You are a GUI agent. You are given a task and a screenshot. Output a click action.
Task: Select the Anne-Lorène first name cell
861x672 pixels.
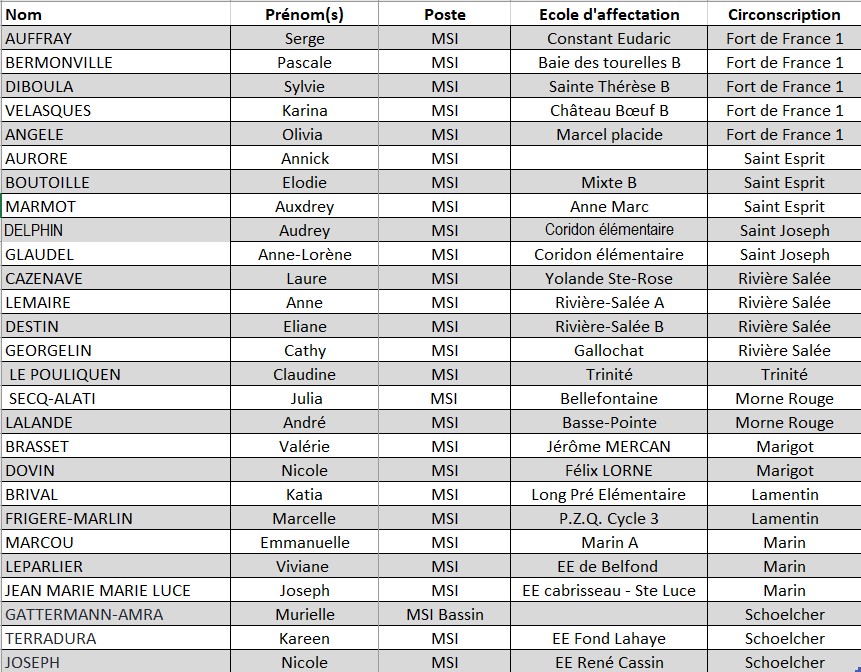304,254
